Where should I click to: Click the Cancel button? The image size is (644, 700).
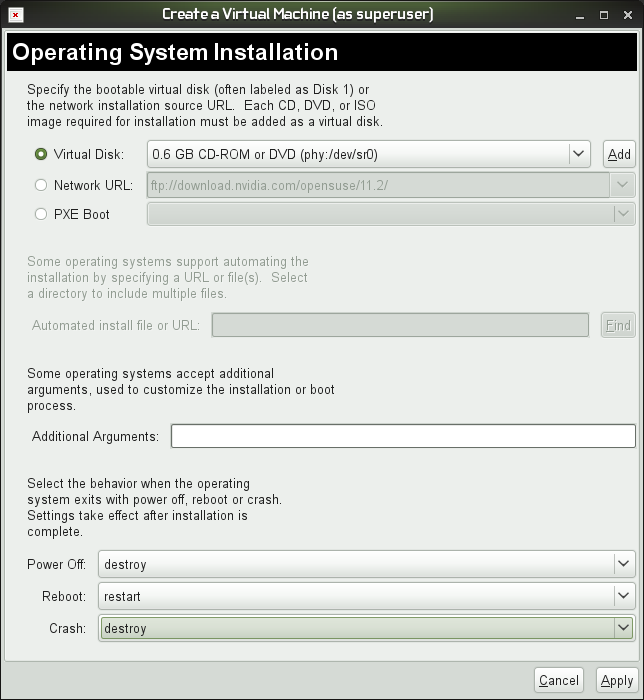558,680
